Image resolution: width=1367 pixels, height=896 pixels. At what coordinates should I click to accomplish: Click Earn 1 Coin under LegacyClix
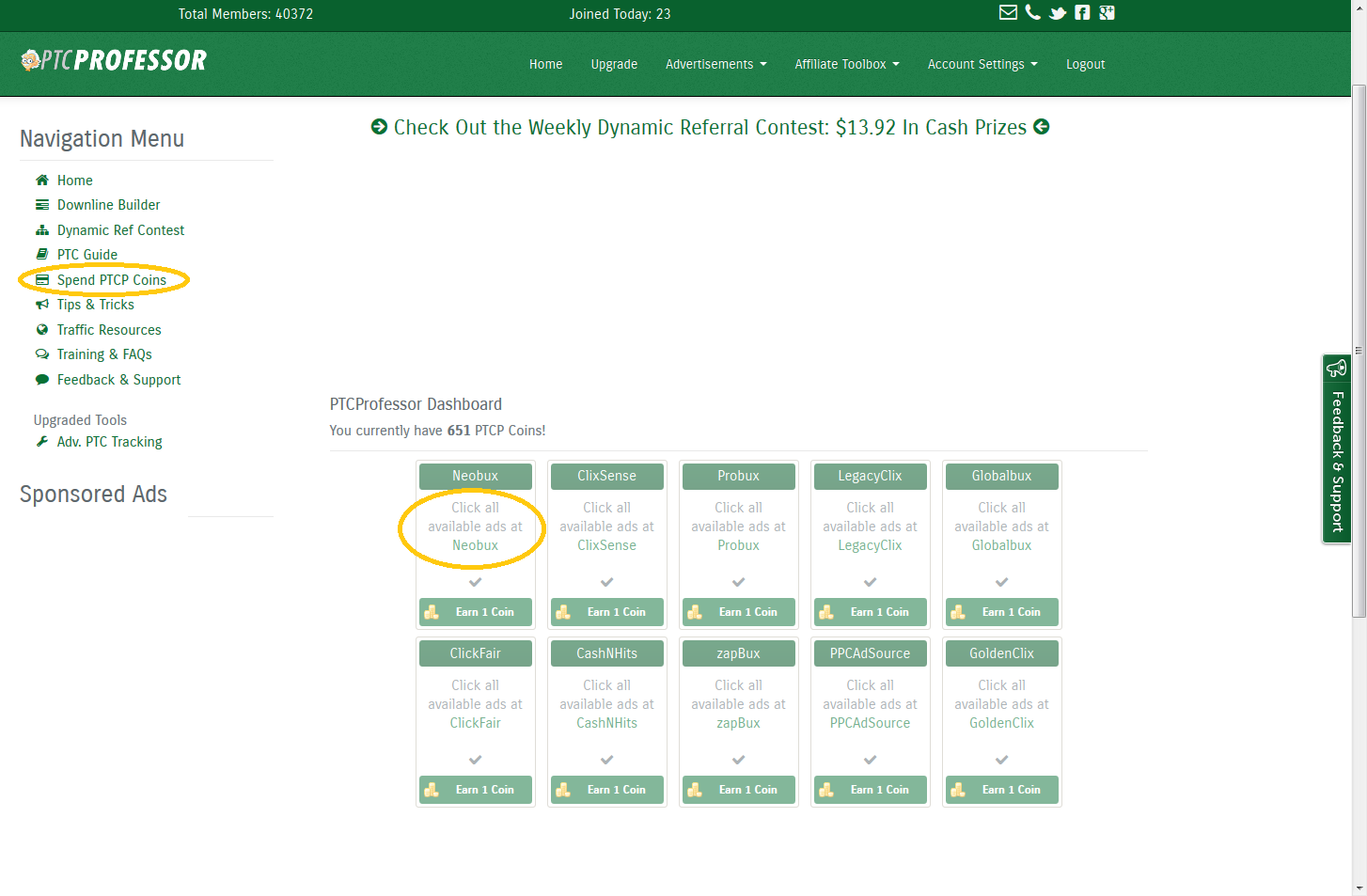pos(871,612)
